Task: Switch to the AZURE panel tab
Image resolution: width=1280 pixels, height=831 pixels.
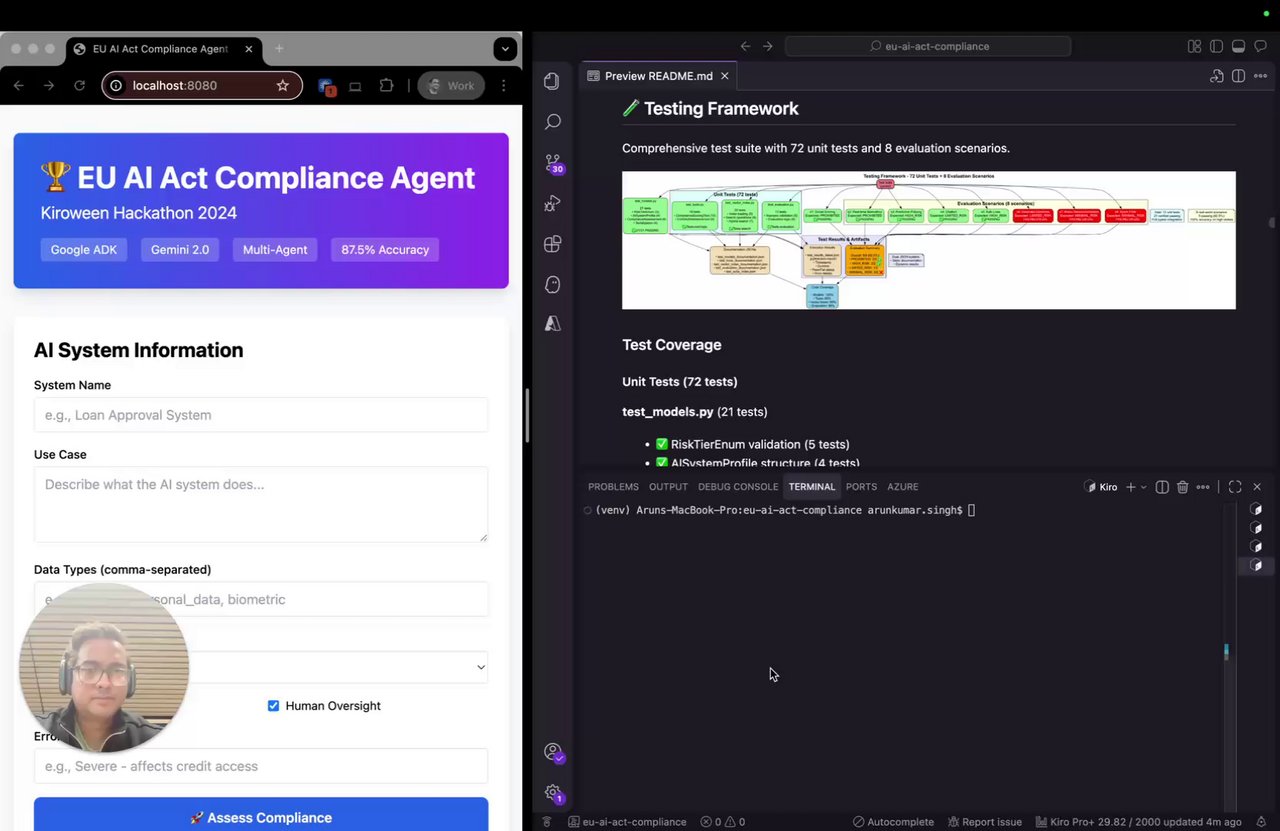Action: pyautogui.click(x=902, y=487)
